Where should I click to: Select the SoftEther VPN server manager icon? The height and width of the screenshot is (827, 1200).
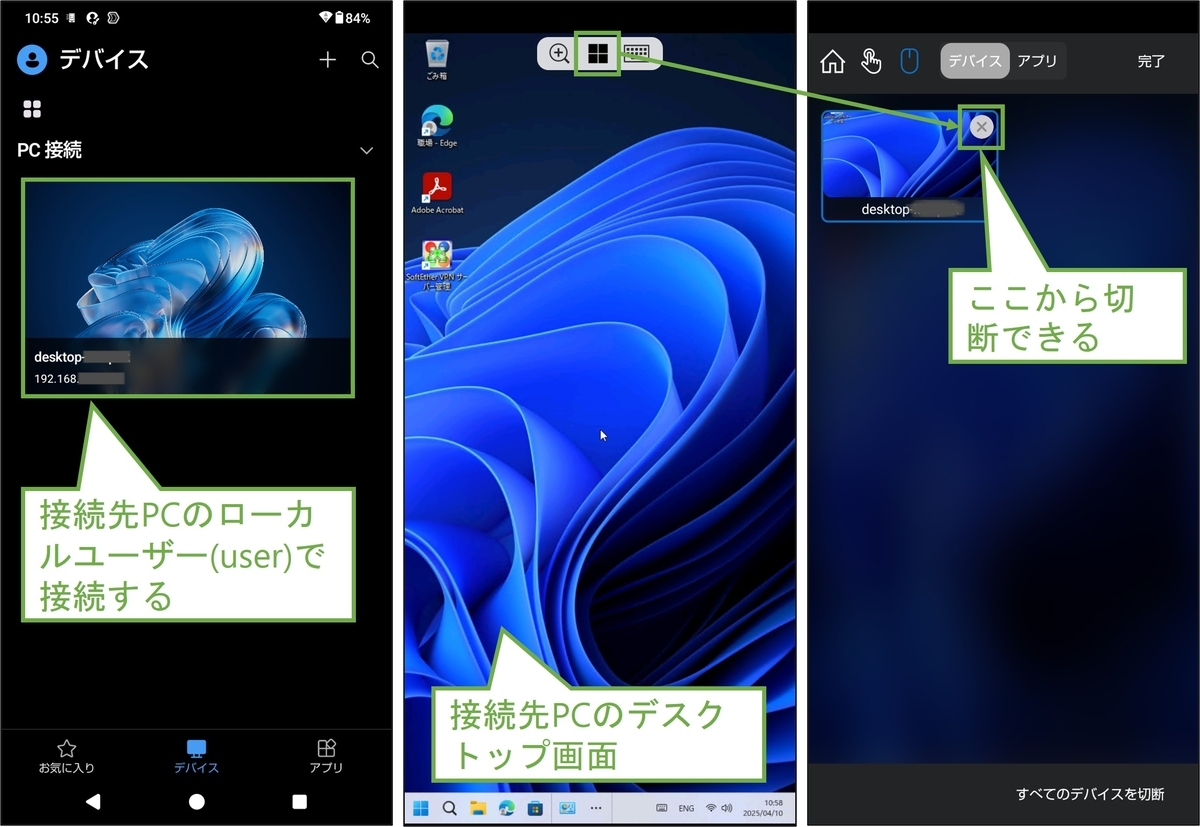(437, 265)
